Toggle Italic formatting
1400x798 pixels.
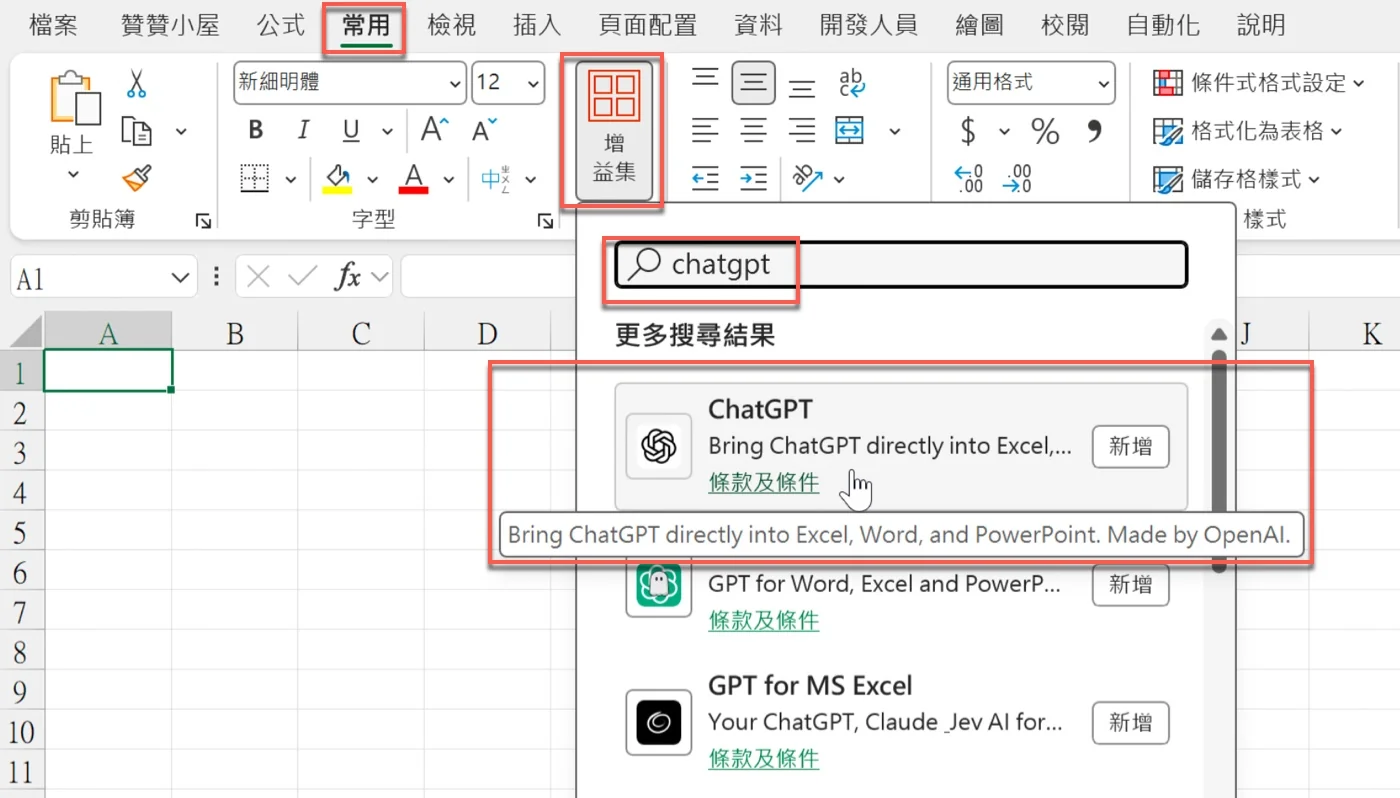point(304,130)
